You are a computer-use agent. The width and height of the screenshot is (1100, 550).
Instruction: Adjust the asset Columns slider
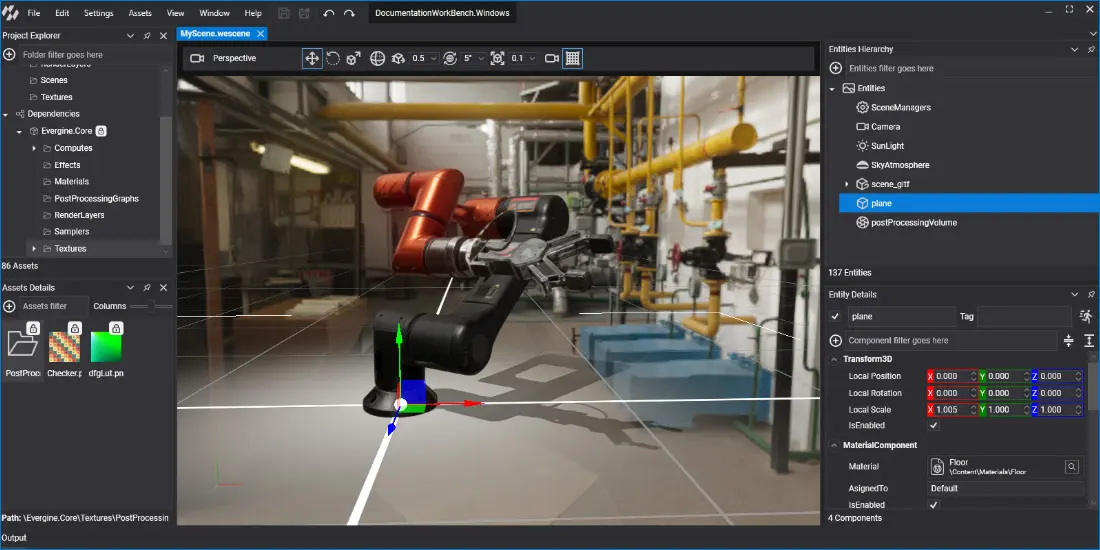tap(150, 306)
